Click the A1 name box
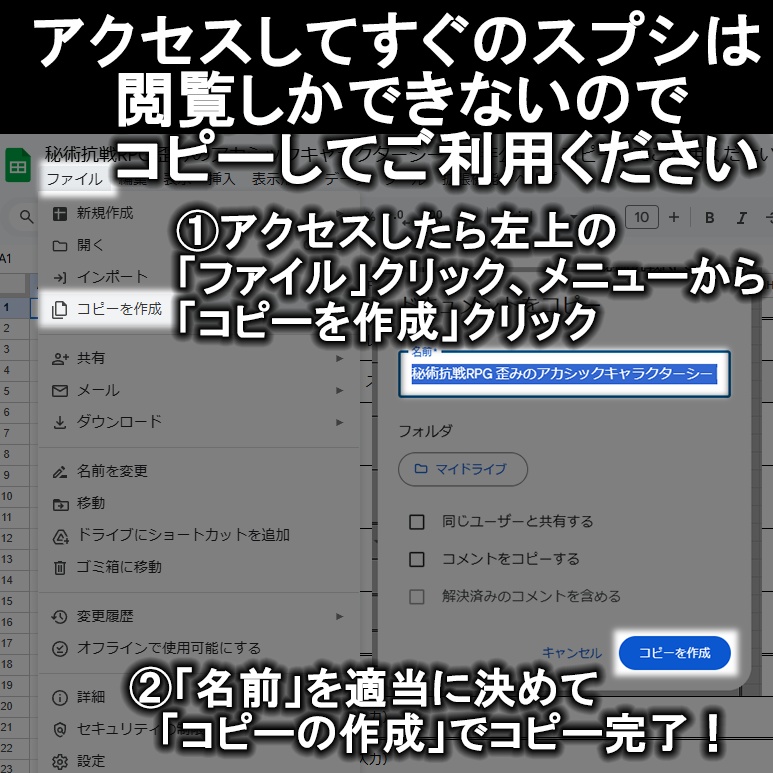Image resolution: width=773 pixels, height=773 pixels. pyautogui.click(x=6, y=258)
